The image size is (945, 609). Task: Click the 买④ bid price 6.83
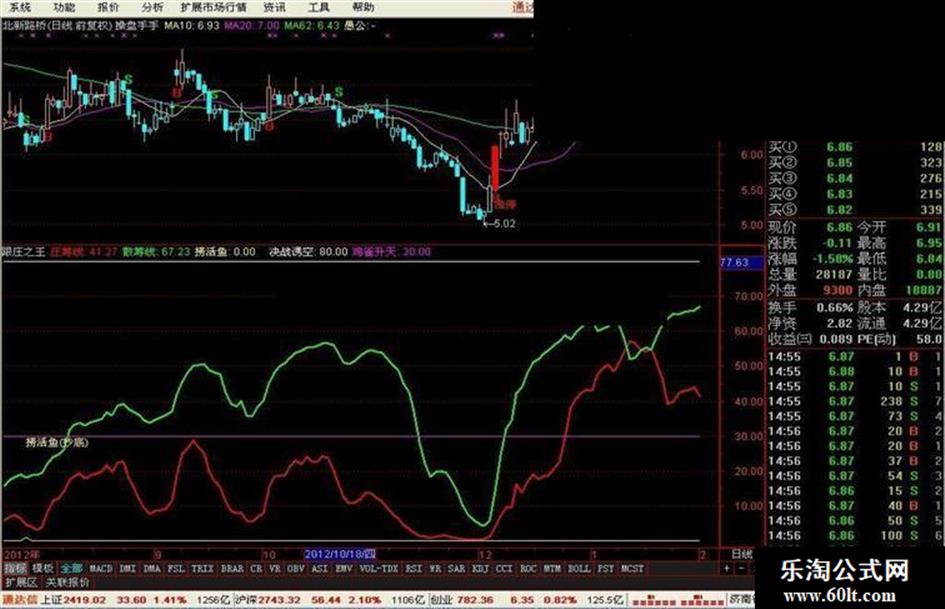(x=840, y=194)
